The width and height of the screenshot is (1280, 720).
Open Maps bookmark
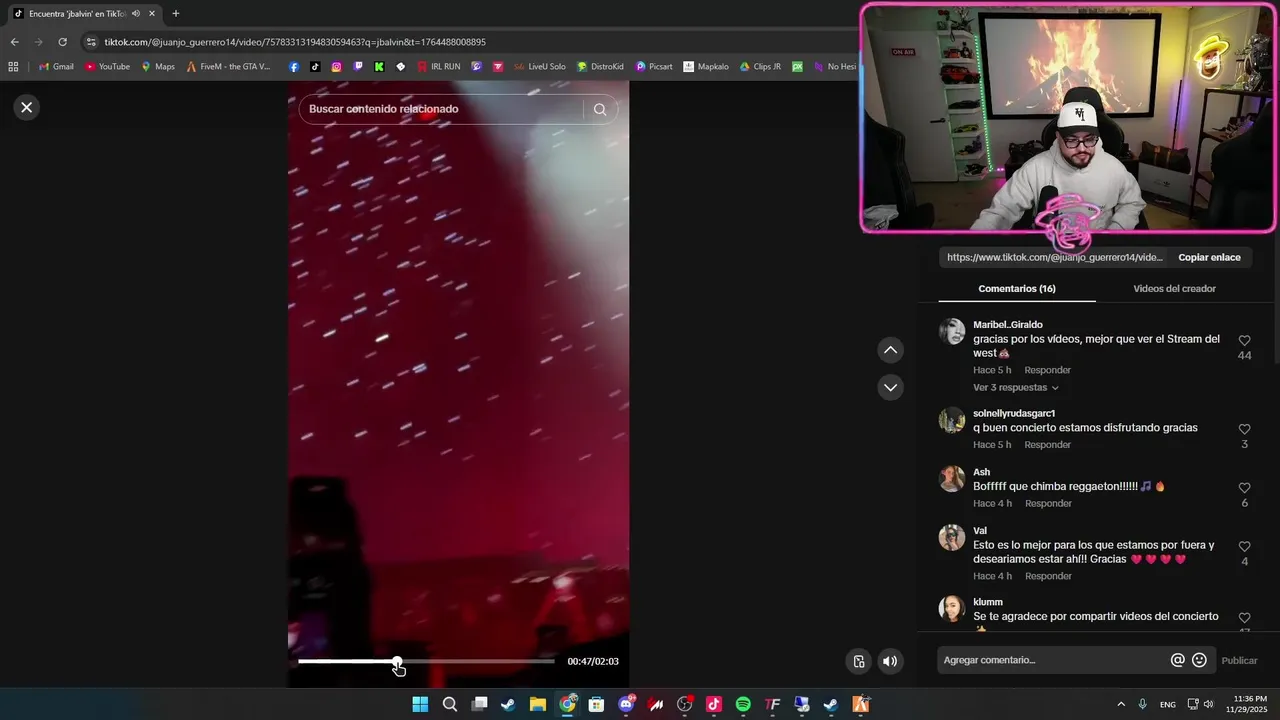(158, 67)
